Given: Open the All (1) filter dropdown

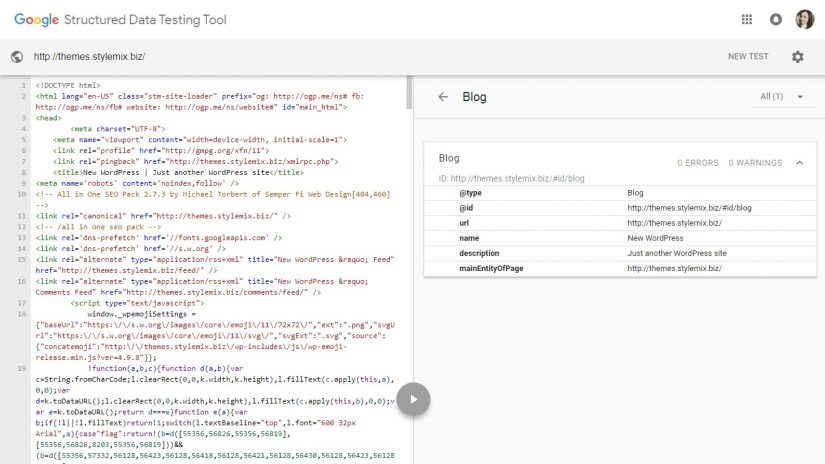Looking at the screenshot, I should pyautogui.click(x=781, y=96).
